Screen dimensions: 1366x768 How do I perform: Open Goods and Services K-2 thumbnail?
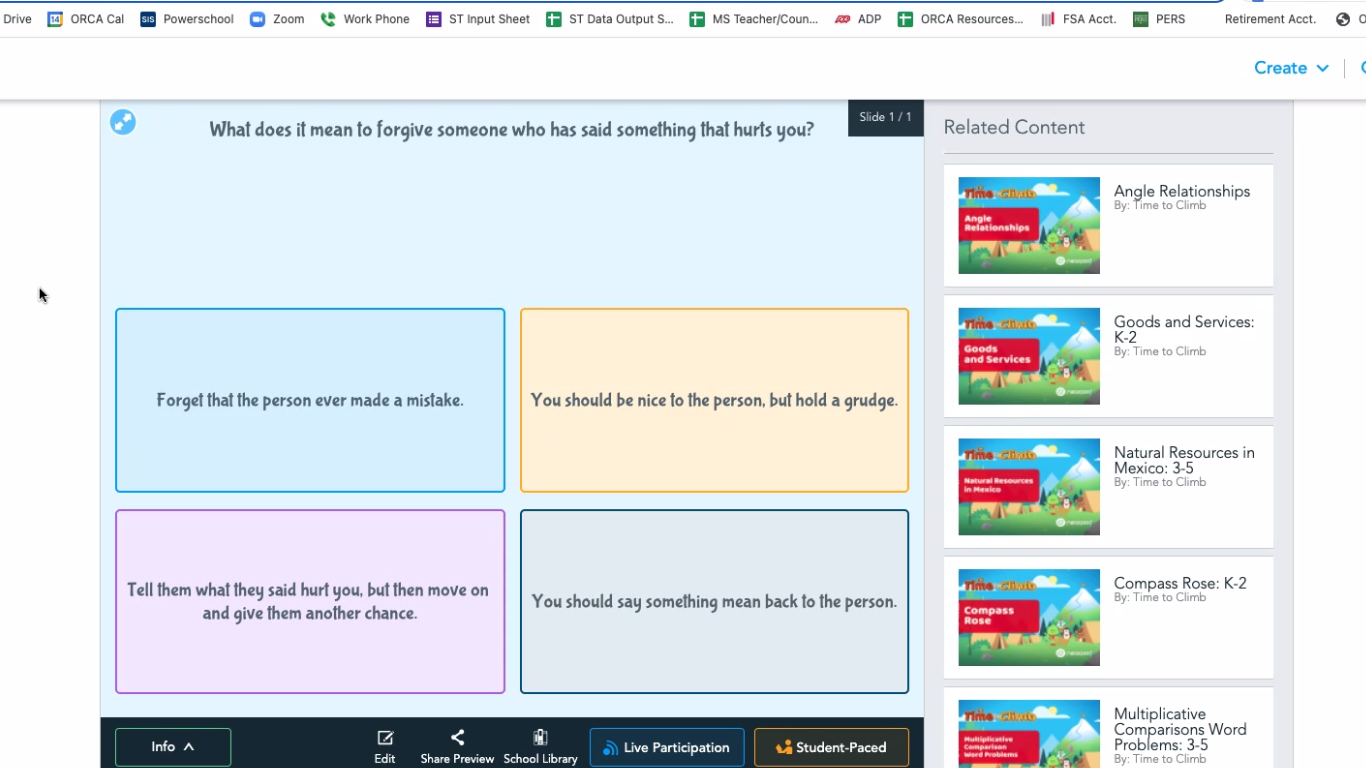(1029, 356)
